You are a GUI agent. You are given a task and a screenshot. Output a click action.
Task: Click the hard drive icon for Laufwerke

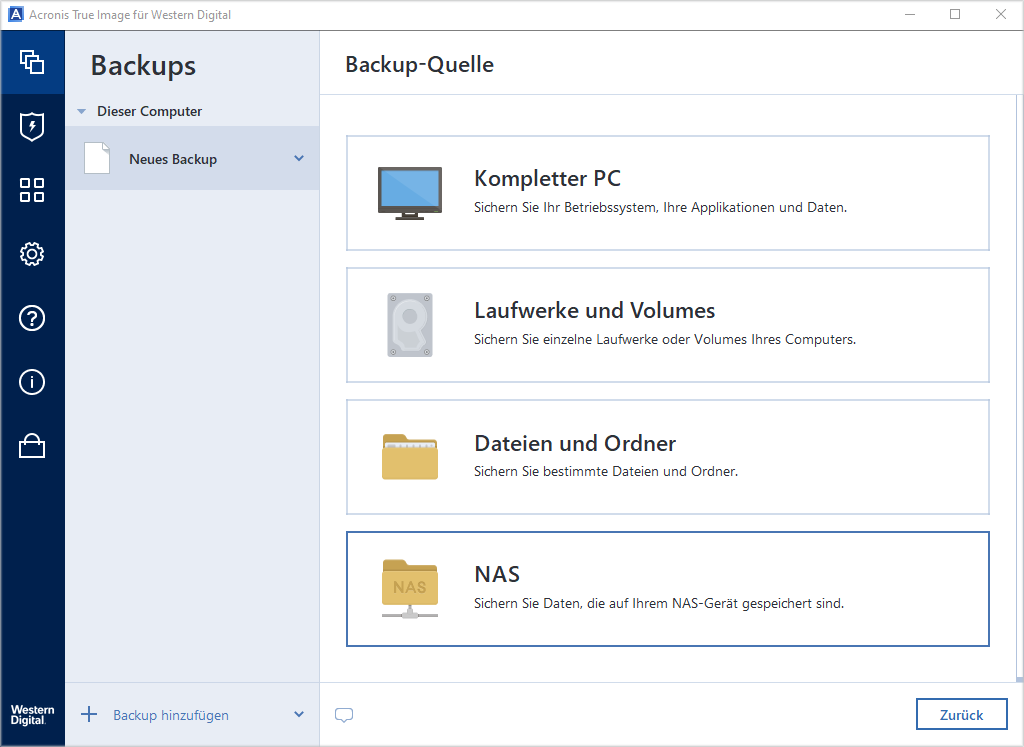coord(409,325)
